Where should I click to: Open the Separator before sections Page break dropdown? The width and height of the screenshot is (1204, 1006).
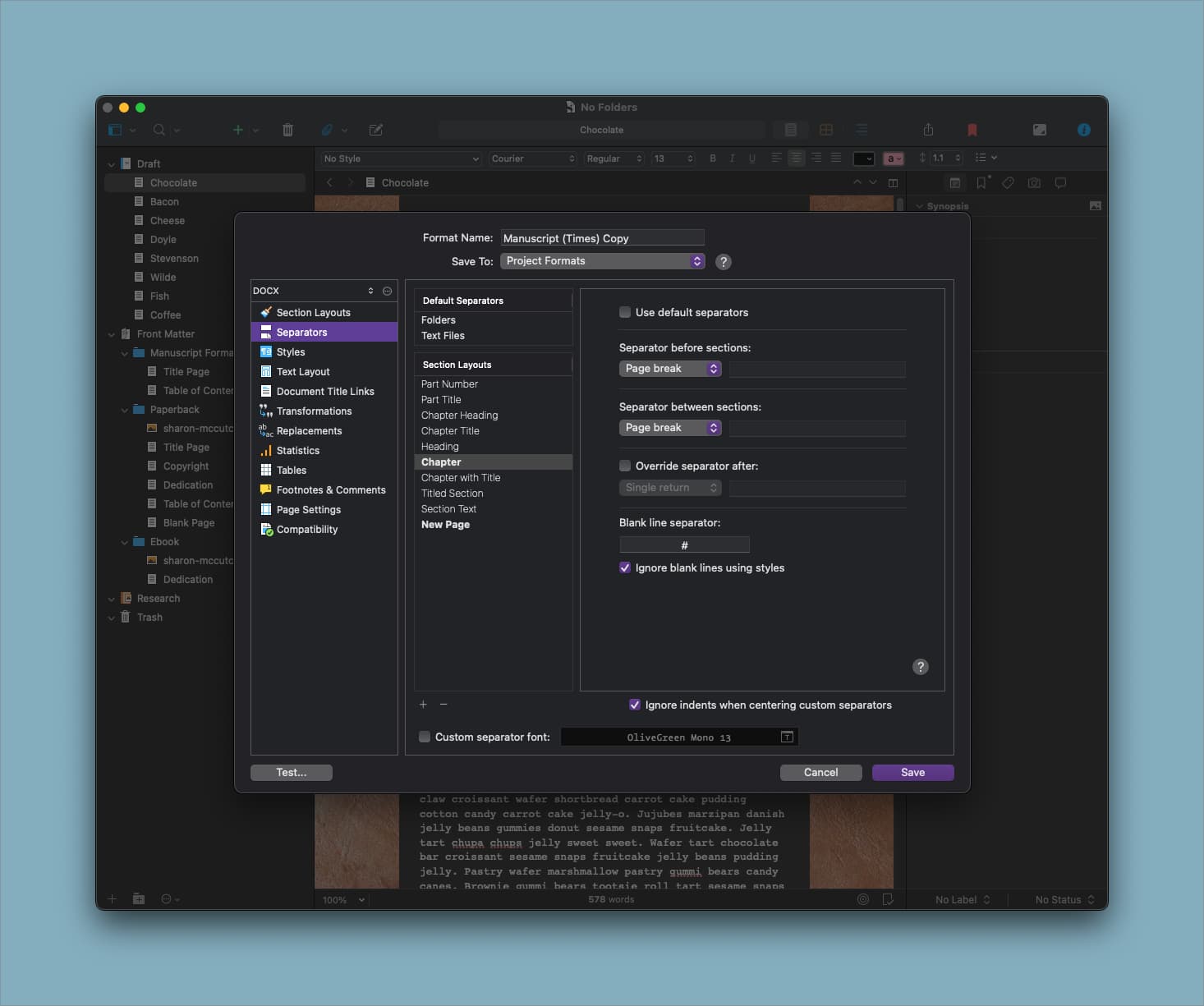pos(669,368)
